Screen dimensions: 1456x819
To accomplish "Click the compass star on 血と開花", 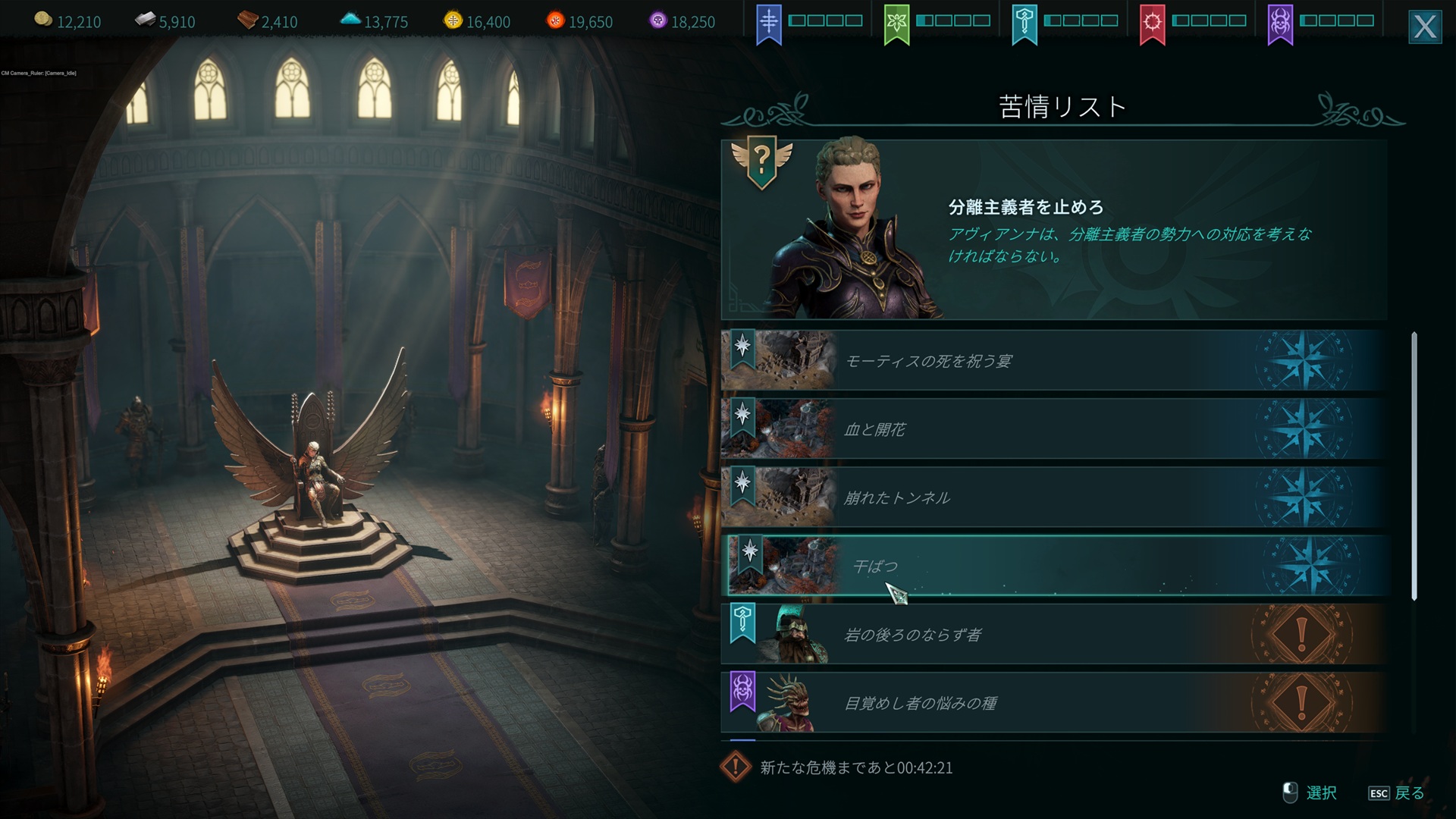I will pyautogui.click(x=1304, y=429).
